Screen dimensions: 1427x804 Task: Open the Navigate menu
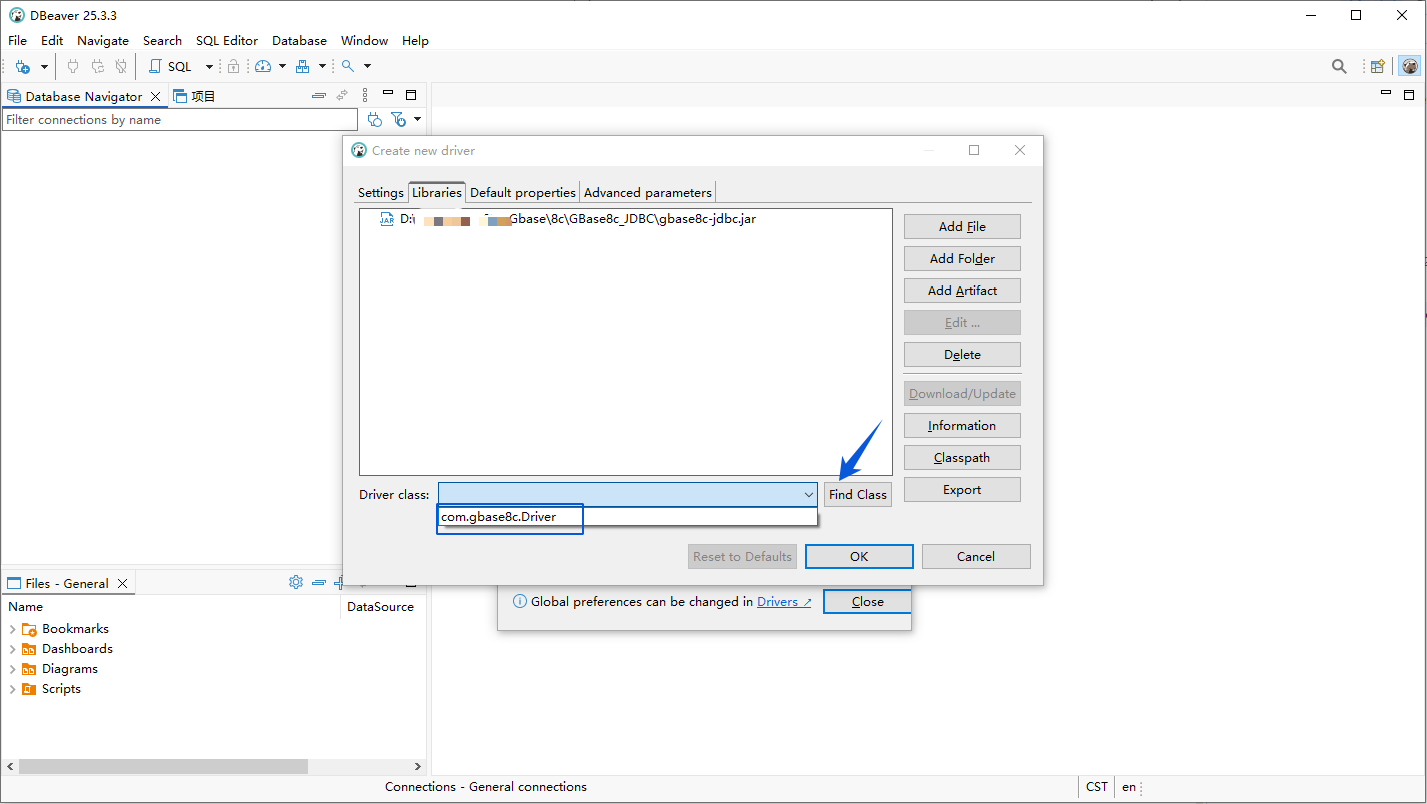103,40
